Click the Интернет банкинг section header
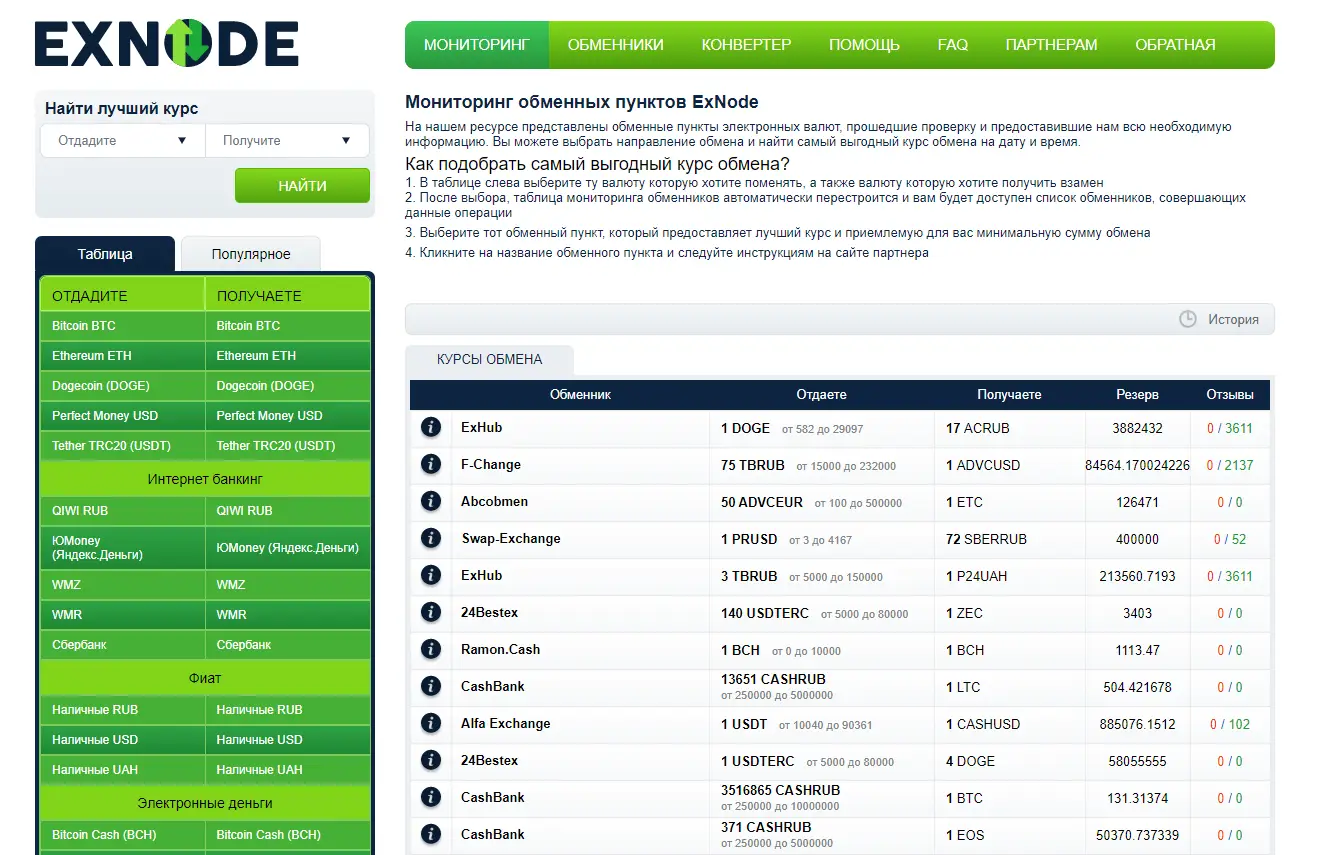The height and width of the screenshot is (855, 1330). point(205,479)
